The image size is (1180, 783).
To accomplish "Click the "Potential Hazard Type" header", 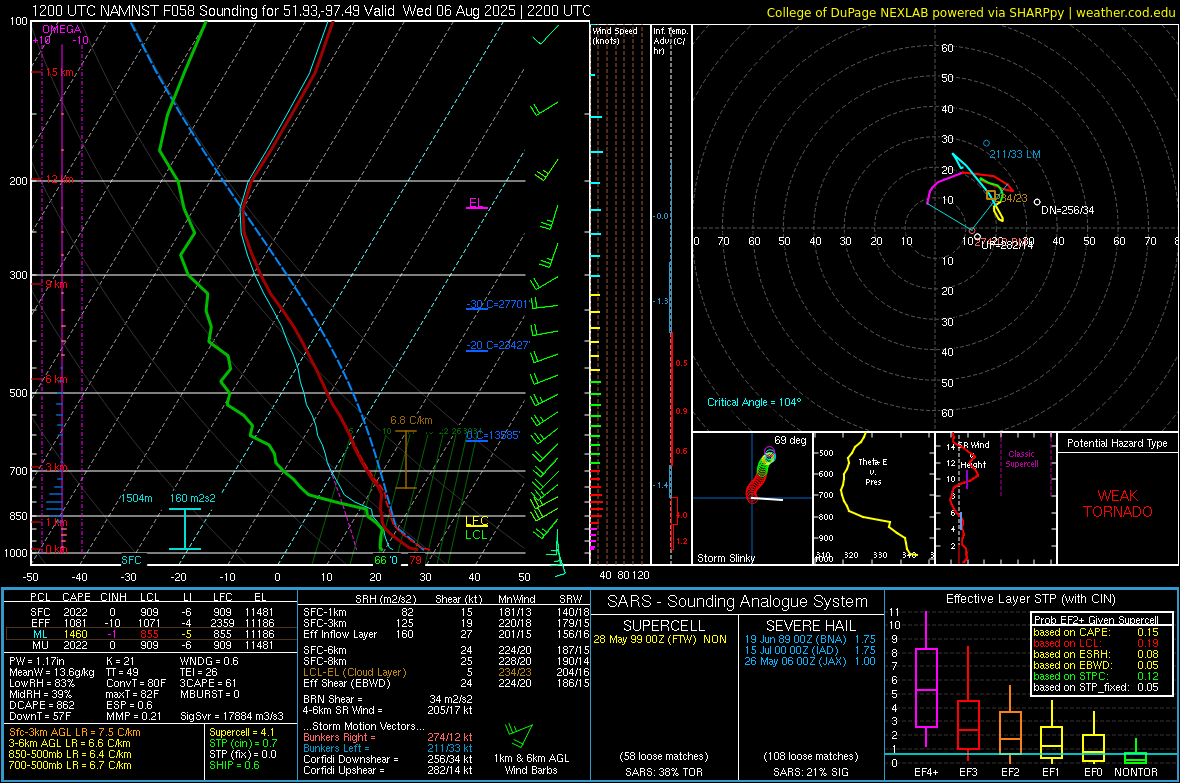I will point(1117,443).
